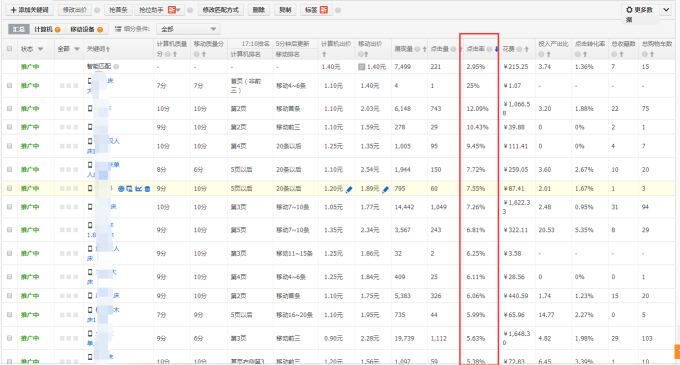
Task: Check the row with 9.45% click rate
Action: [10, 146]
